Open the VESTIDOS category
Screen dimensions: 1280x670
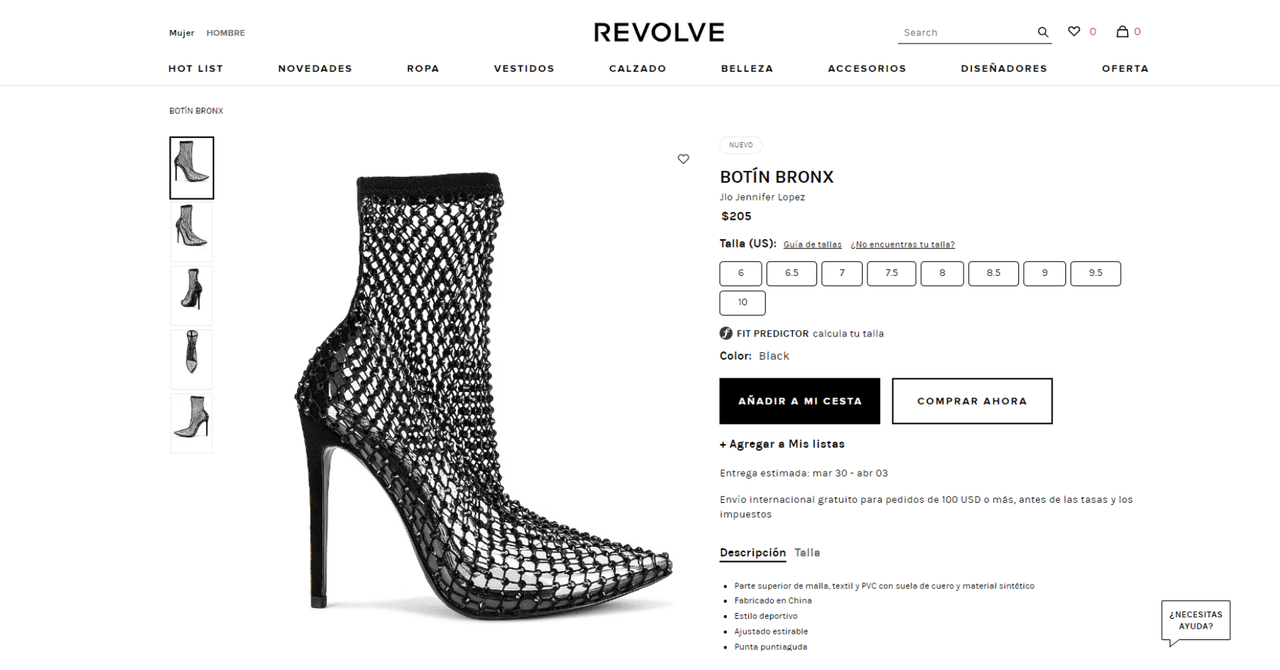(524, 68)
